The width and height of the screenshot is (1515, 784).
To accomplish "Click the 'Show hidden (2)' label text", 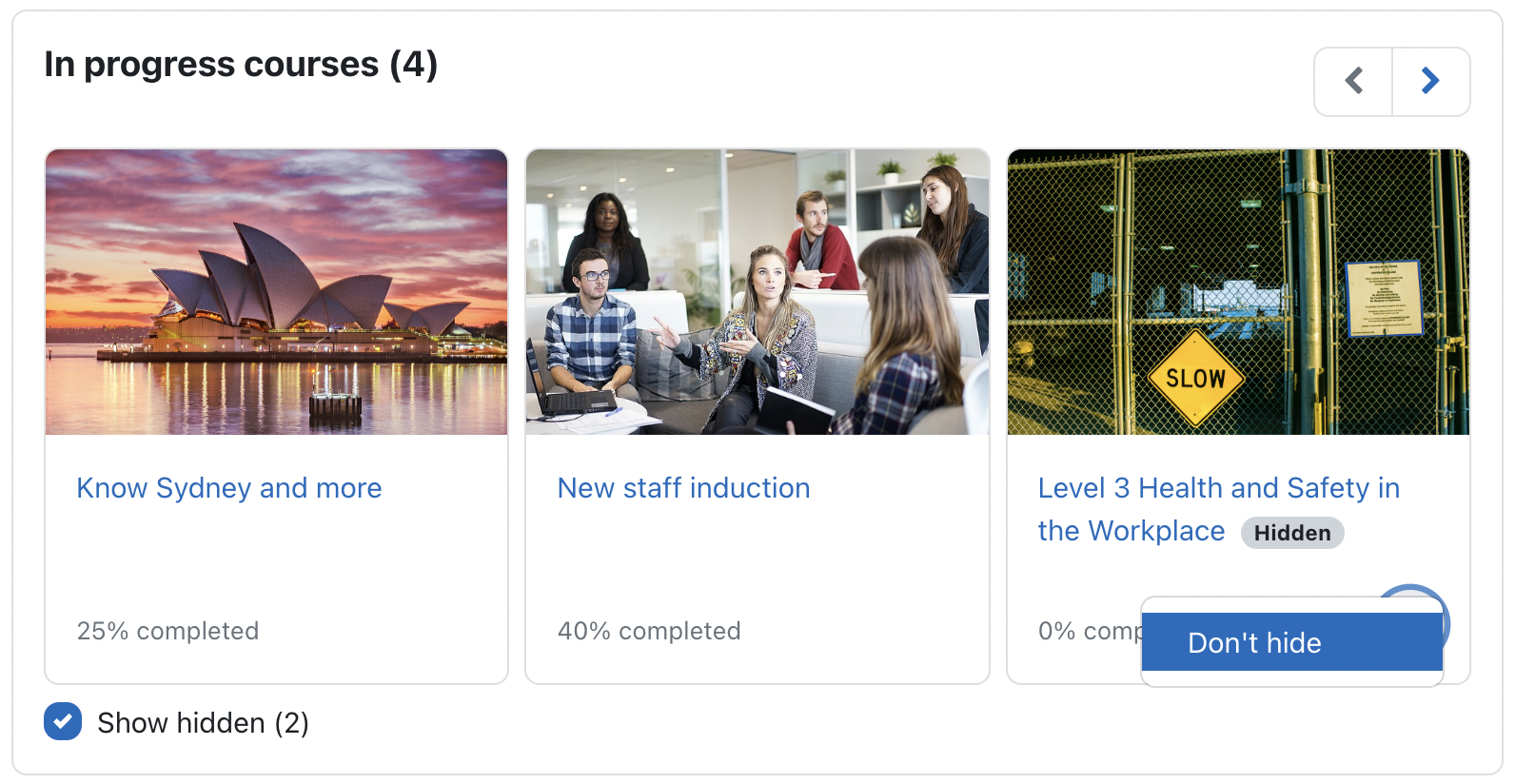I will coord(203,723).
